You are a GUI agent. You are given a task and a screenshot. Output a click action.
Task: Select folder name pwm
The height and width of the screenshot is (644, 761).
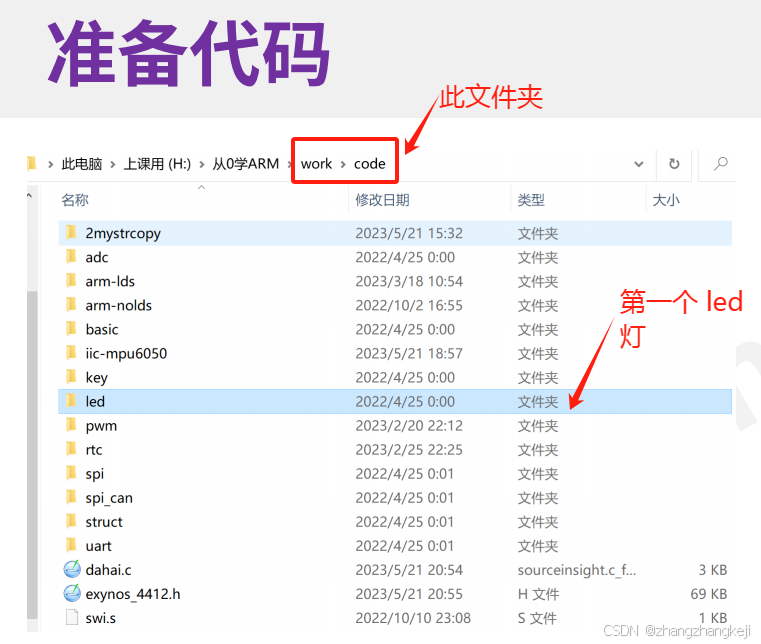point(101,426)
